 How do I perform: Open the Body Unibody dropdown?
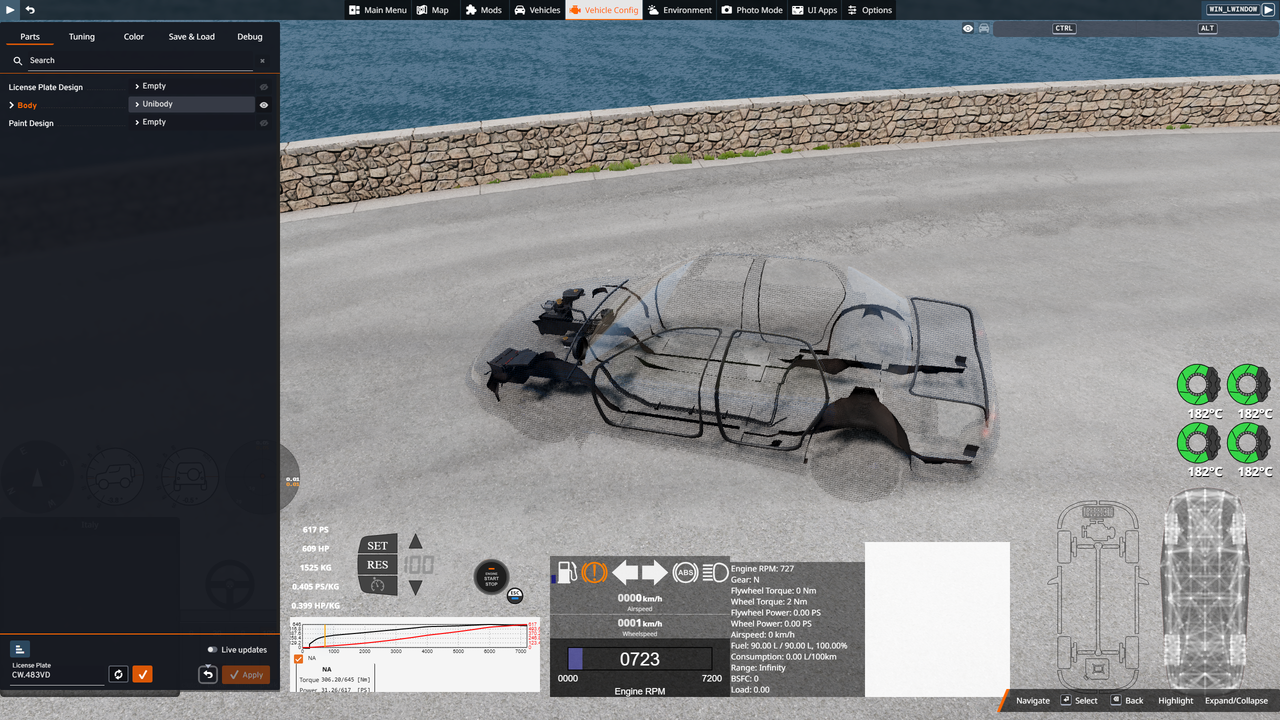coord(191,104)
